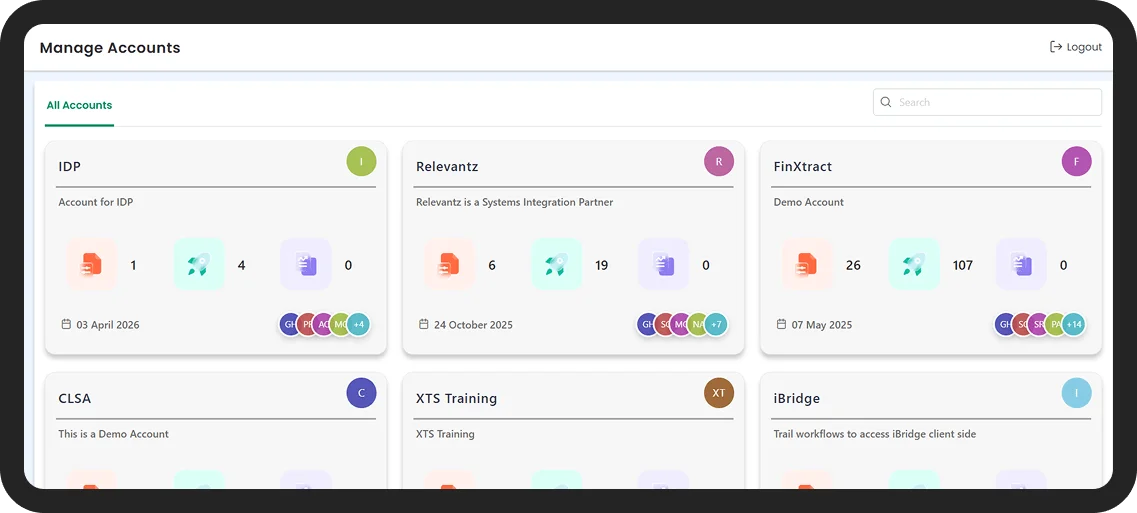Click the purple checklist icon on IDP card

305,265
